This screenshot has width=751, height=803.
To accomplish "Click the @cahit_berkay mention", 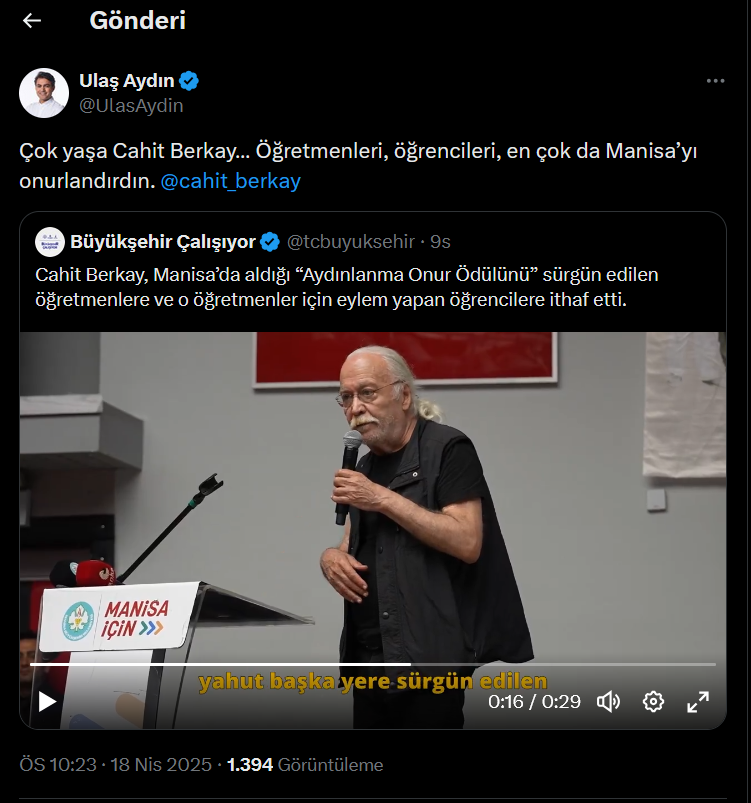I will pyautogui.click(x=231, y=181).
